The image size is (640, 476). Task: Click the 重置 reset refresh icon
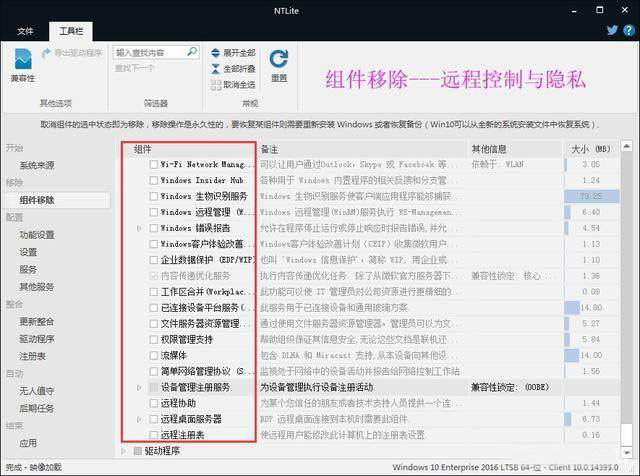279,60
